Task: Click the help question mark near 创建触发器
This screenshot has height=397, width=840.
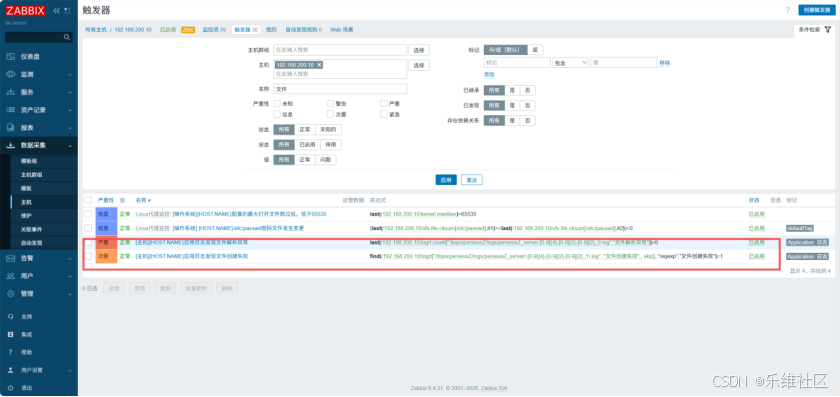Action: 788,10
